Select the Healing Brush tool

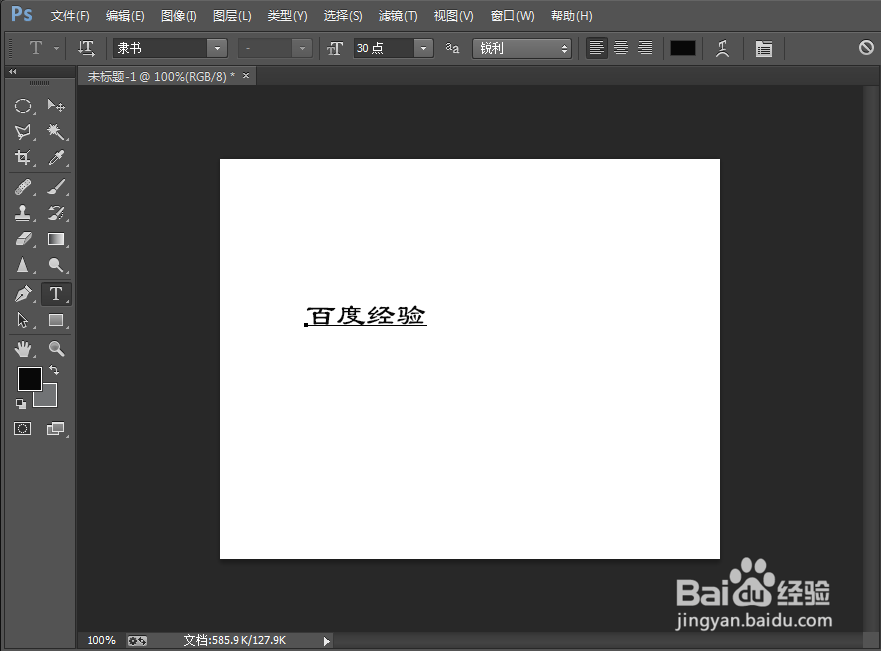click(x=22, y=186)
